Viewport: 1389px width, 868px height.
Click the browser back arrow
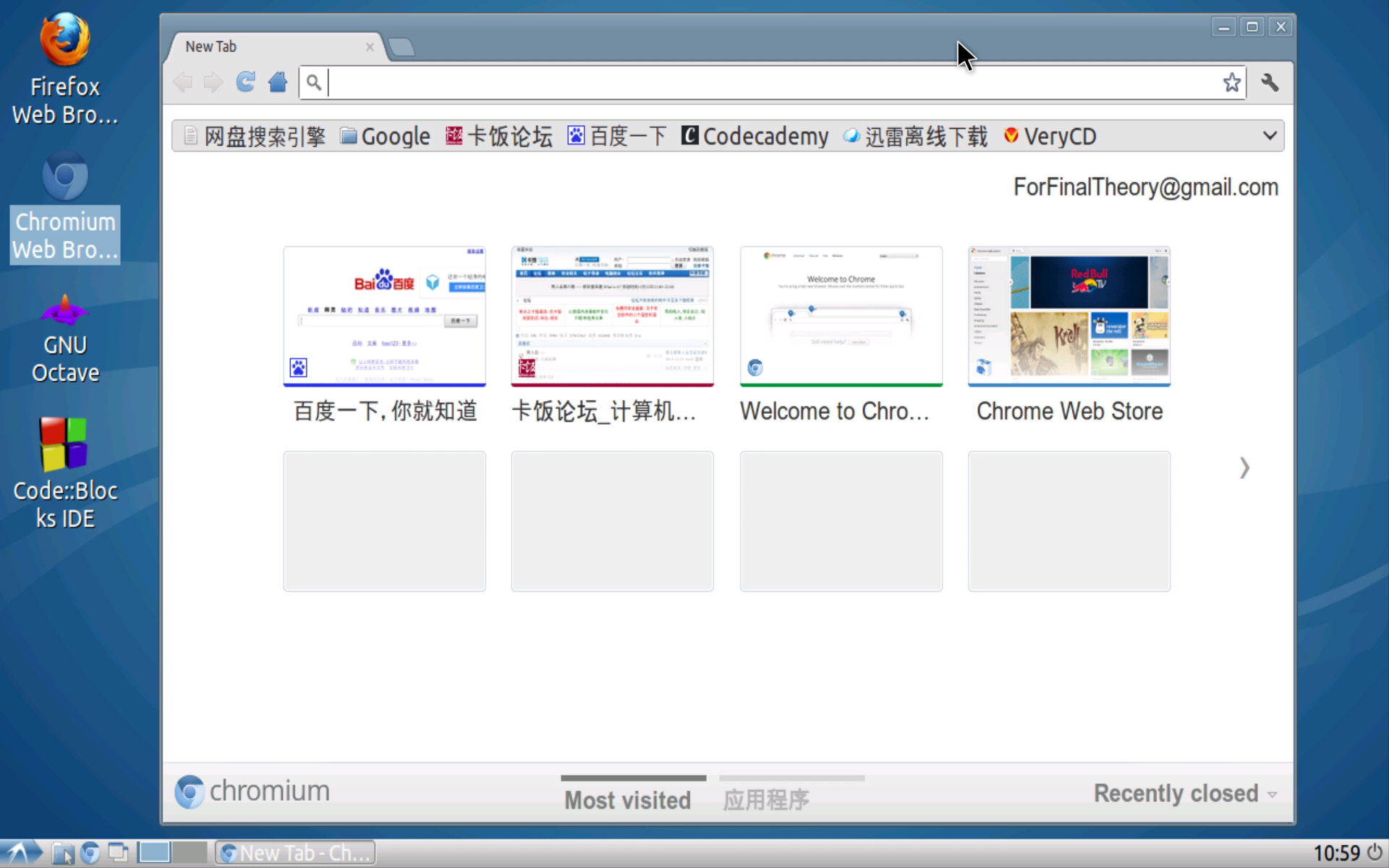(x=183, y=82)
